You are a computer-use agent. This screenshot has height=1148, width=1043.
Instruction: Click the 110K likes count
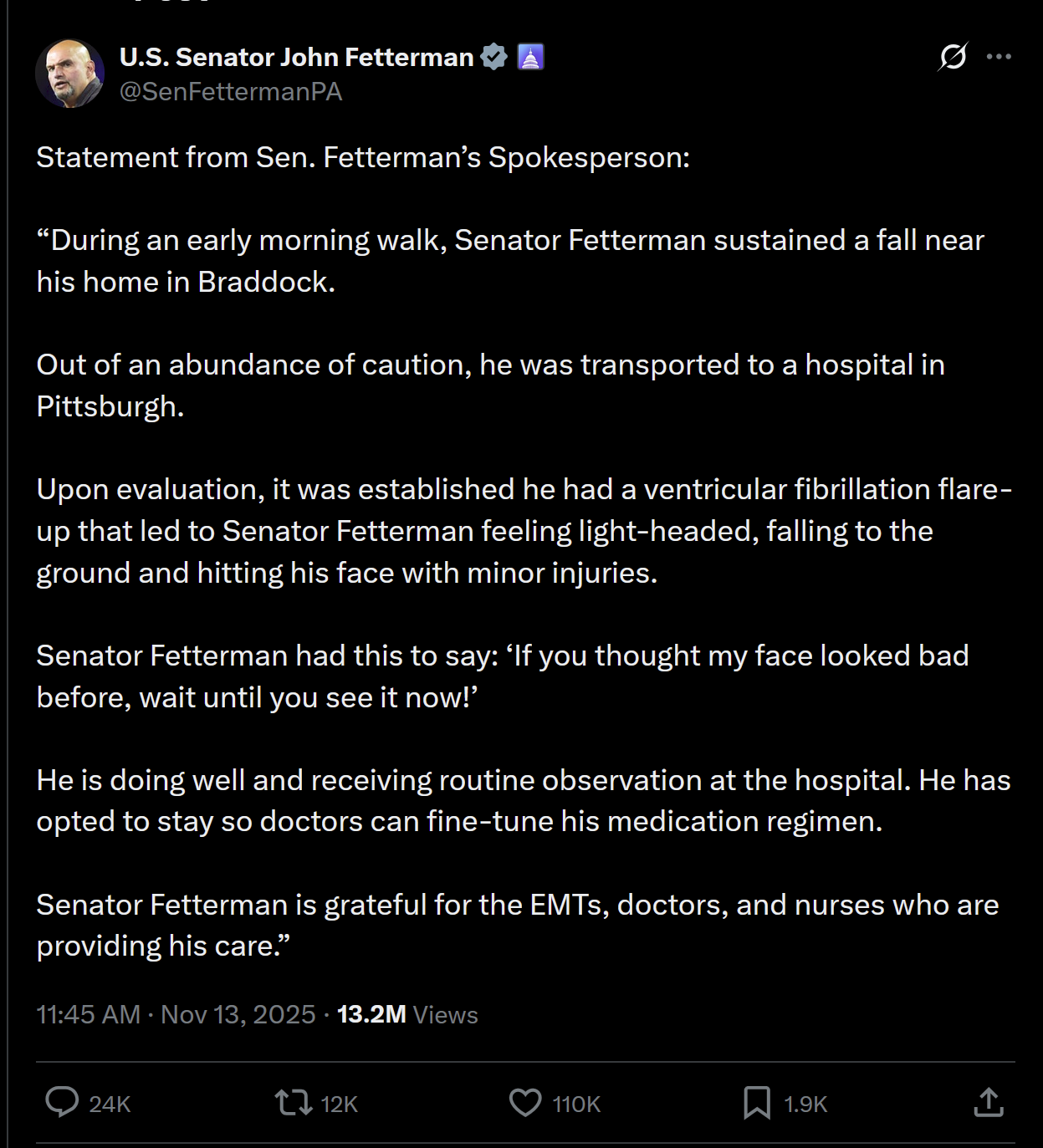pyautogui.click(x=576, y=1105)
